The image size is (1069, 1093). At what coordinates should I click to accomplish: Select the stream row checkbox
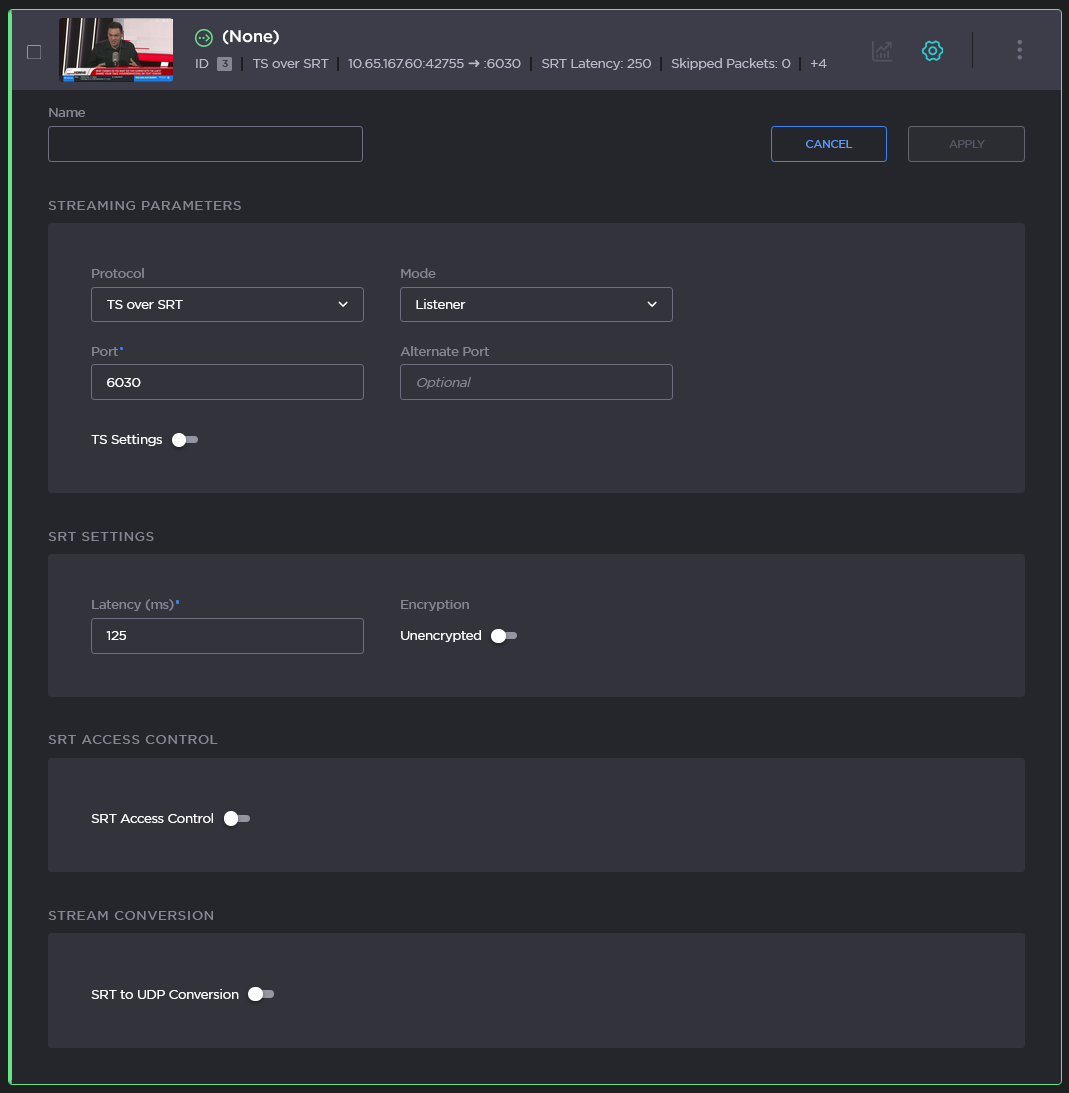[34, 52]
